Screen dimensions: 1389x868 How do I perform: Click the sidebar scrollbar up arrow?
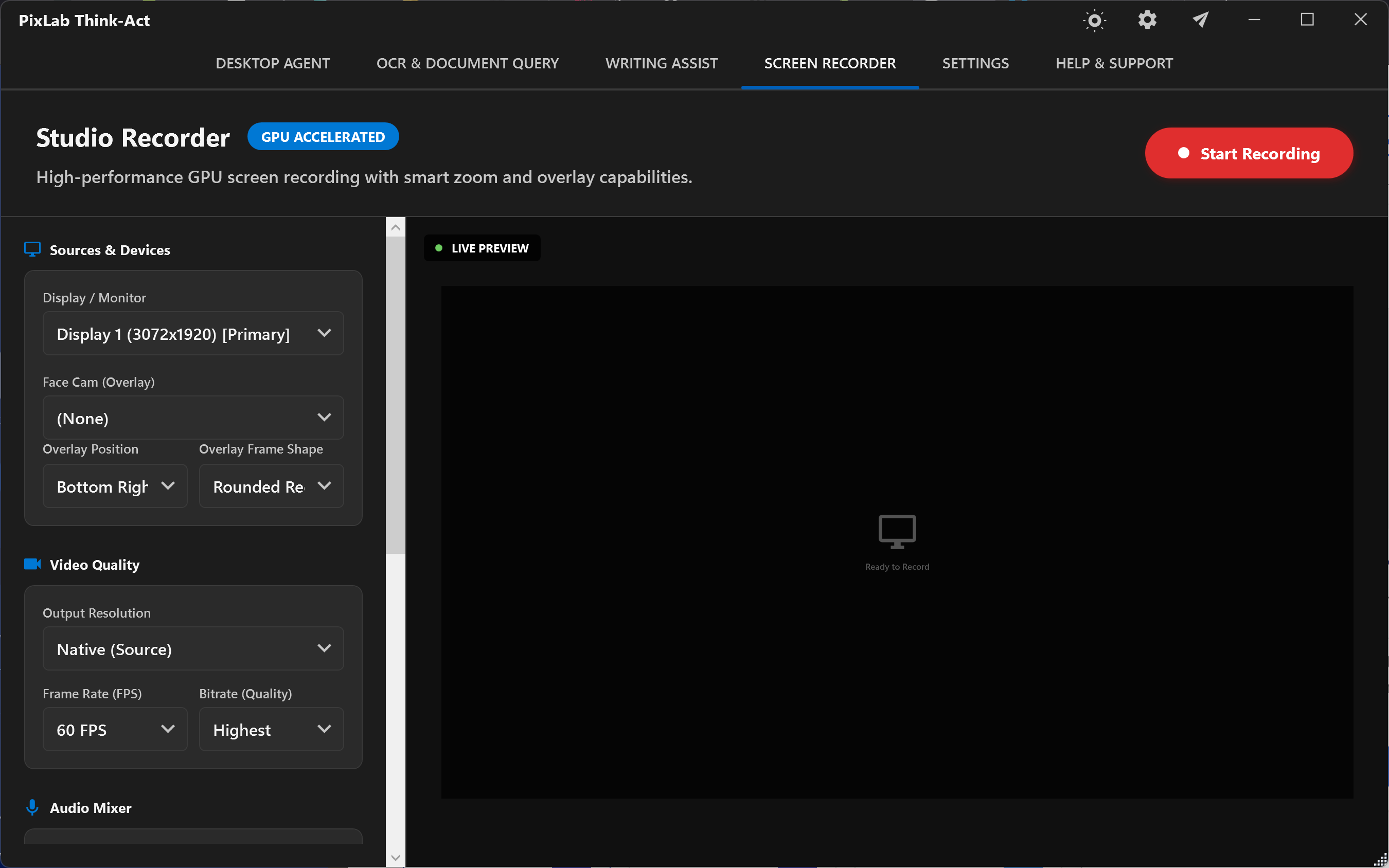point(395,227)
